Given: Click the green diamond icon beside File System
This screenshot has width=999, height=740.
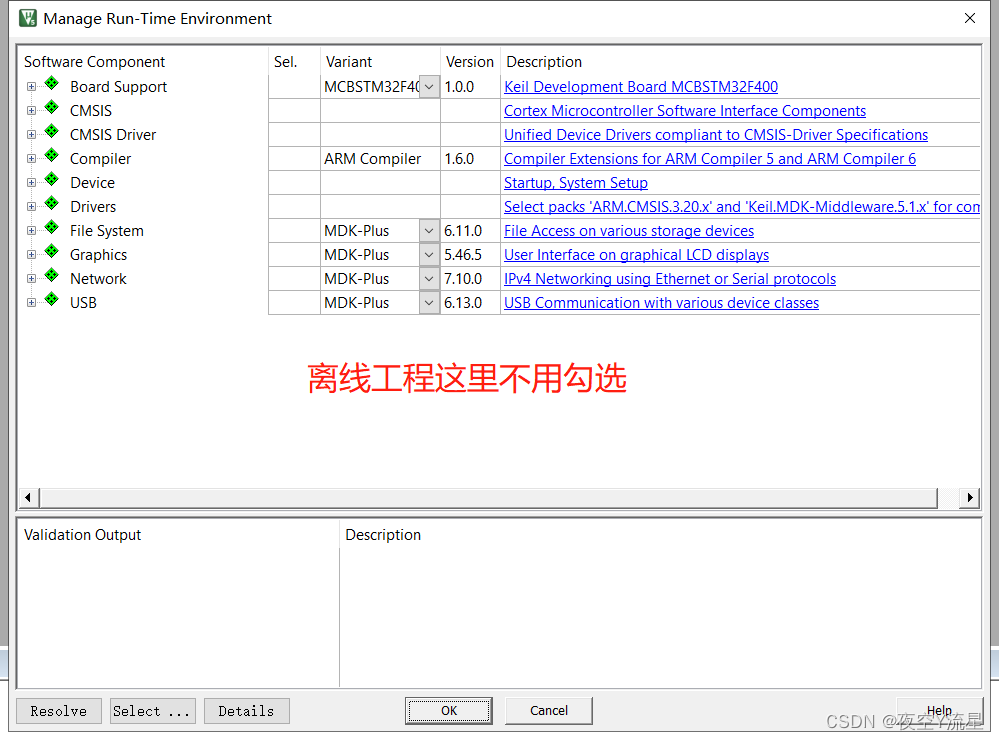Looking at the screenshot, I should click(x=52, y=228).
